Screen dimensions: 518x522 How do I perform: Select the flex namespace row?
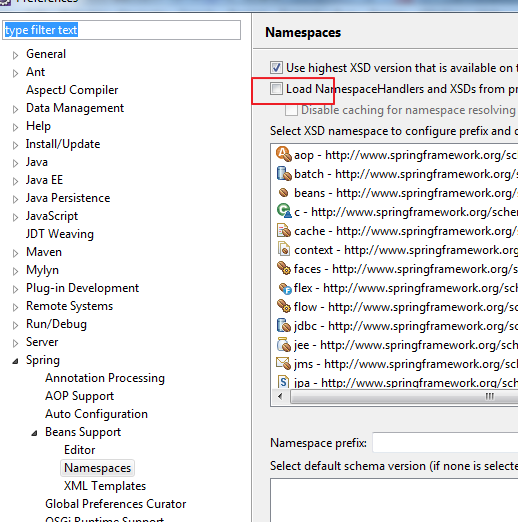point(395,288)
